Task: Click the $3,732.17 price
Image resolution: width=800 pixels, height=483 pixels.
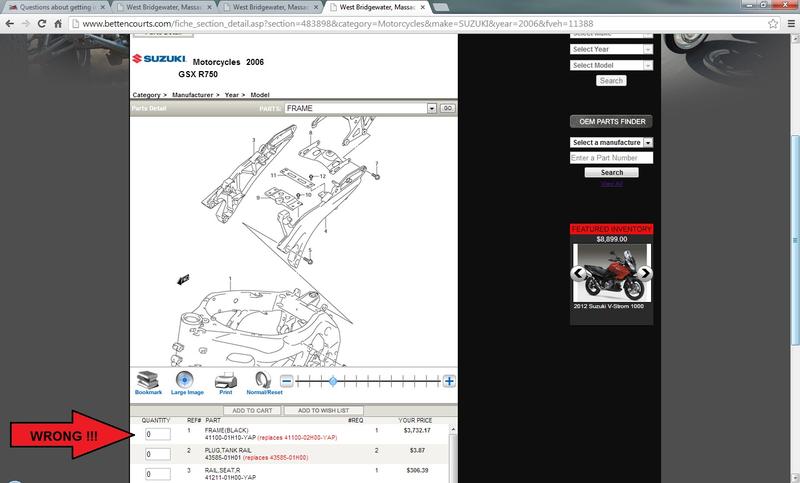Action: click(417, 430)
